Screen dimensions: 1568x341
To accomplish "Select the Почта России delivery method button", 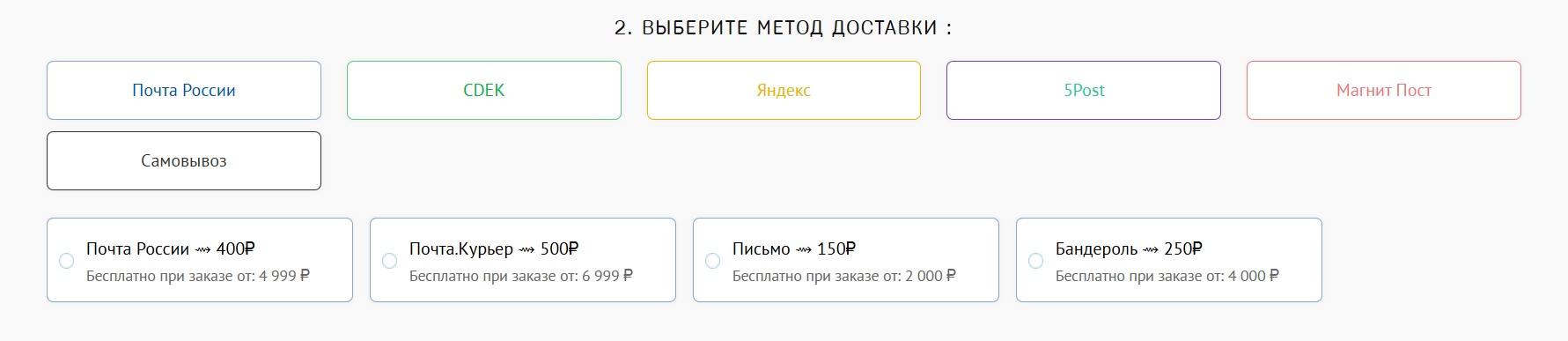I will point(184,90).
